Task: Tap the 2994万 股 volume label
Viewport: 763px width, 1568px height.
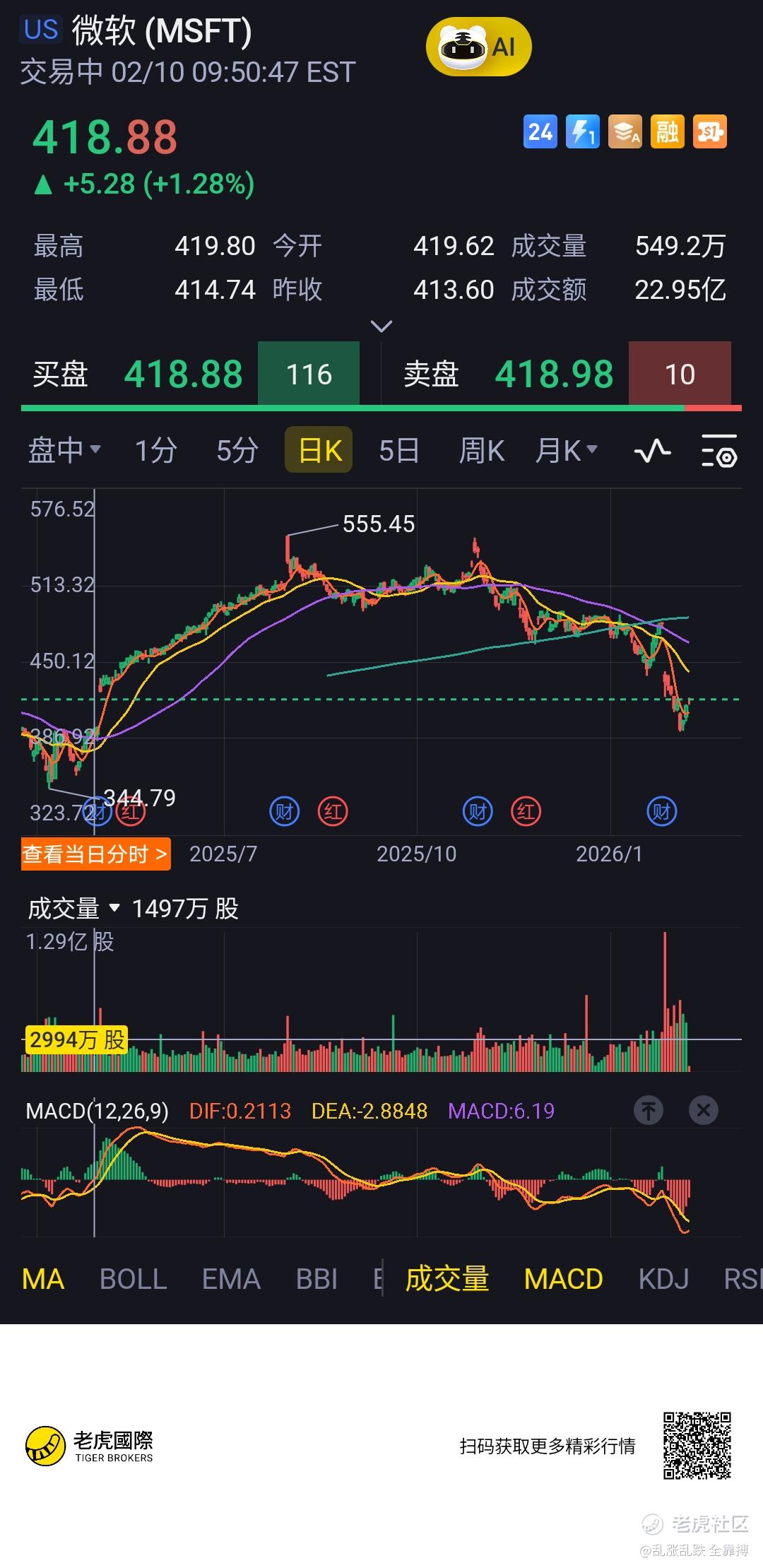Action: click(76, 1039)
